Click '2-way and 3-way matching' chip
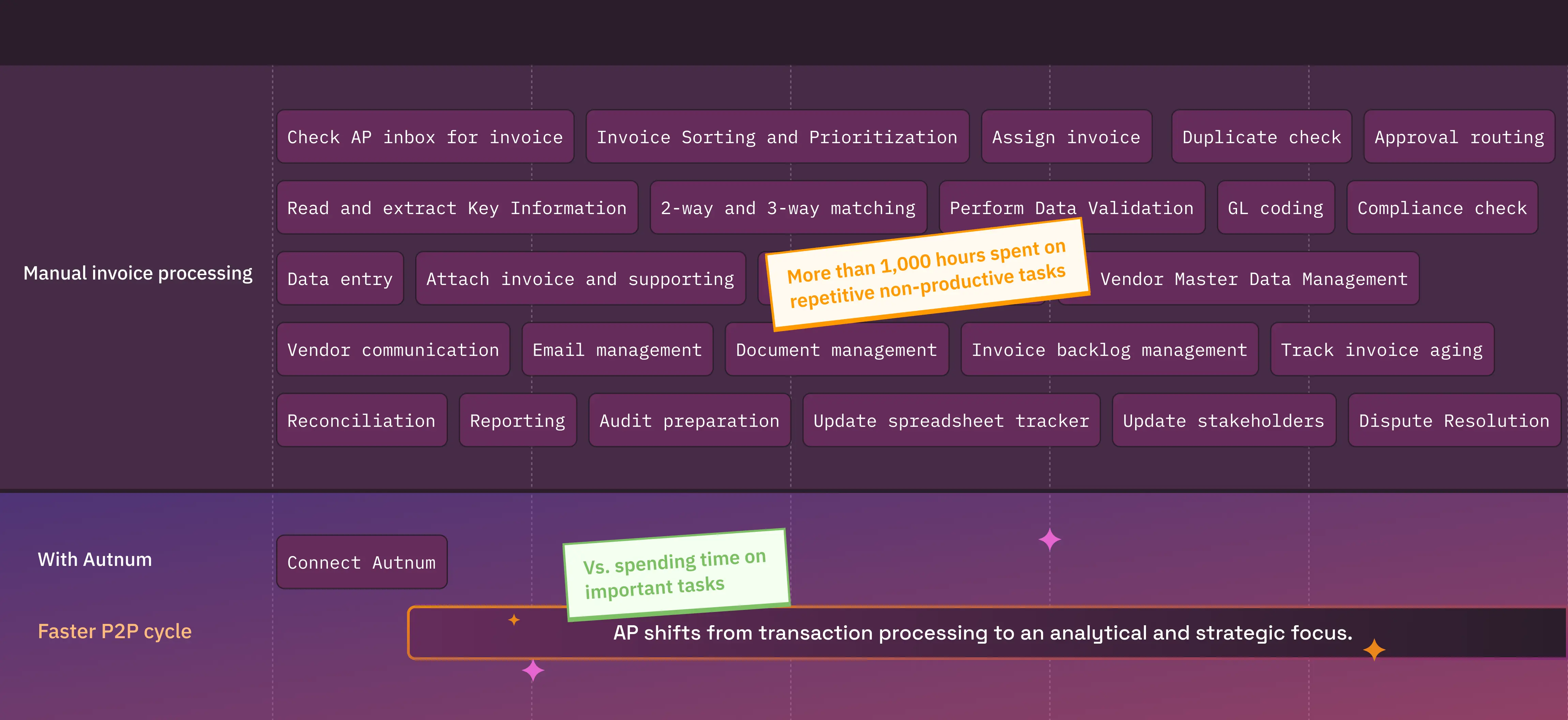 coord(788,208)
